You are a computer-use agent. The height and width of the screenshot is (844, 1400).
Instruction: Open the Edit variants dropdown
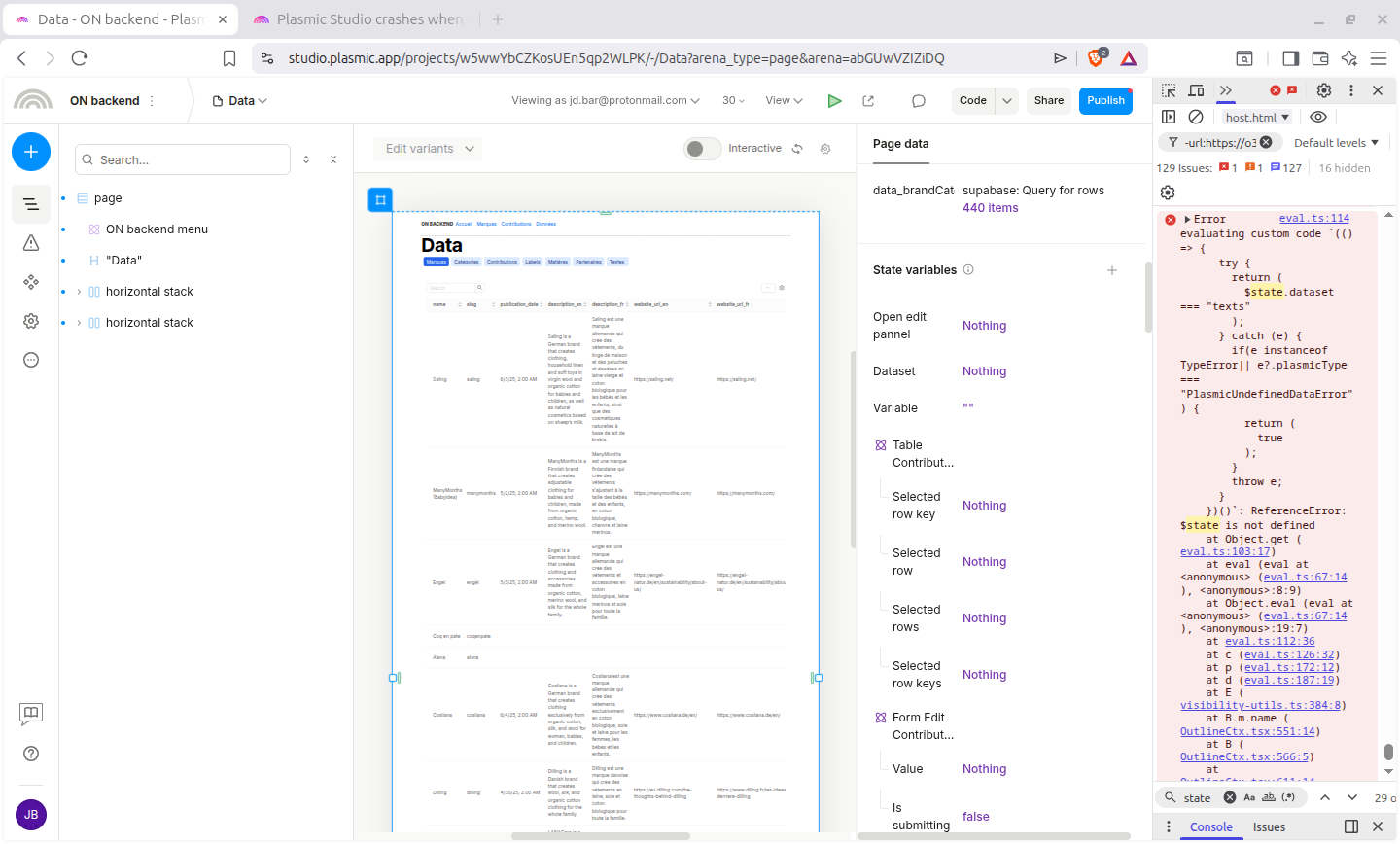(x=429, y=149)
